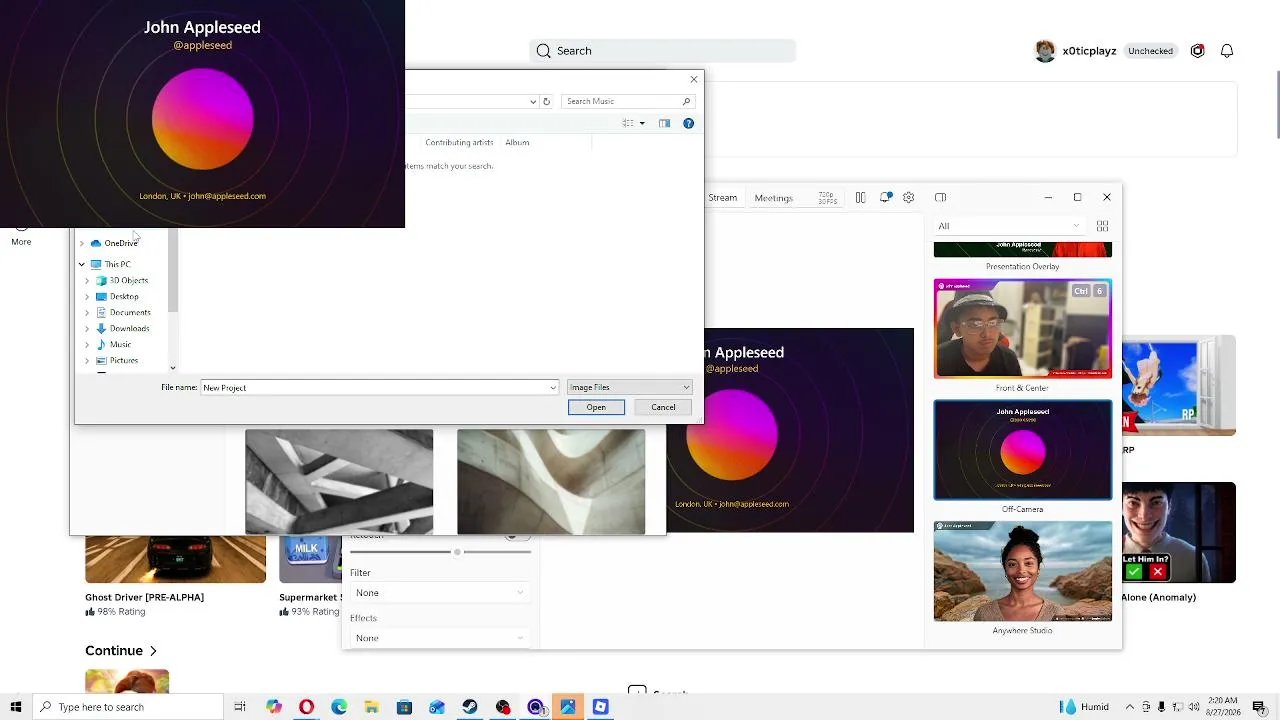Click the pause columns icon in Camo toolbar
Viewport: 1280px width, 720px height.
click(x=860, y=198)
